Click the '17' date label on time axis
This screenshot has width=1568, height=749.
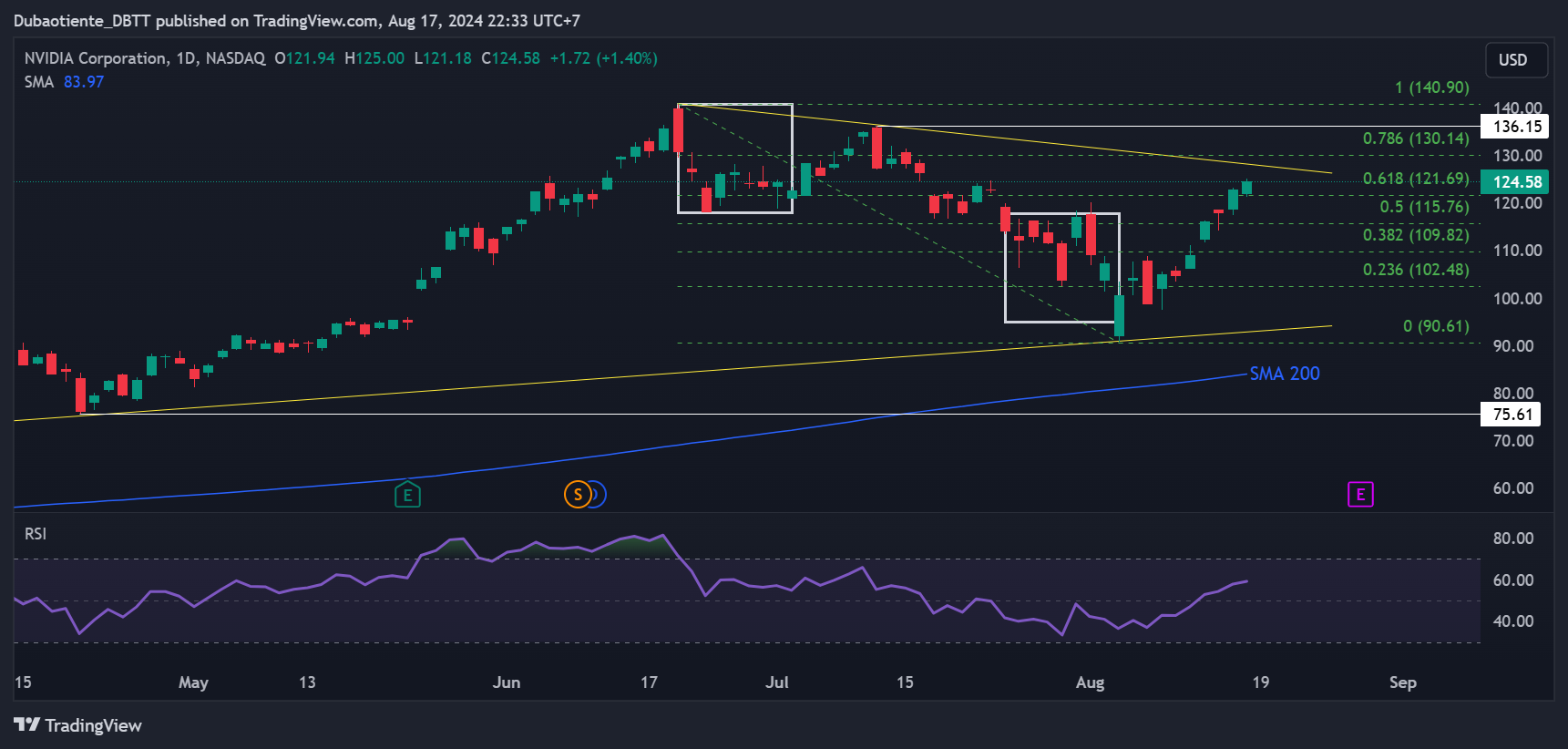(649, 682)
